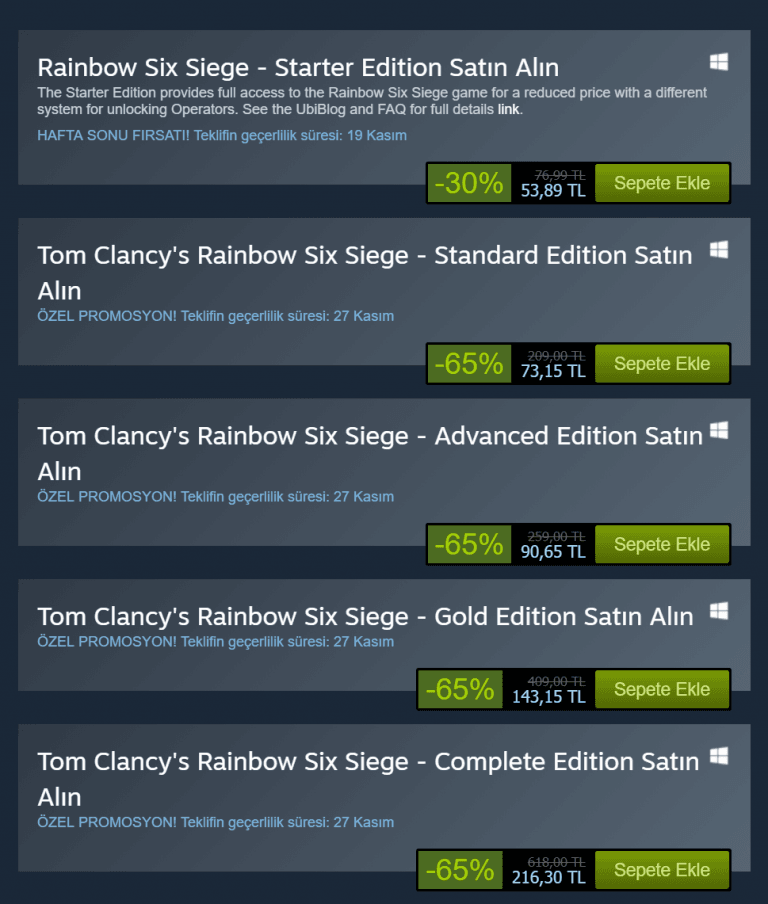
Task: Click Windows icon on Gold Edition row
Action: pyautogui.click(x=719, y=611)
